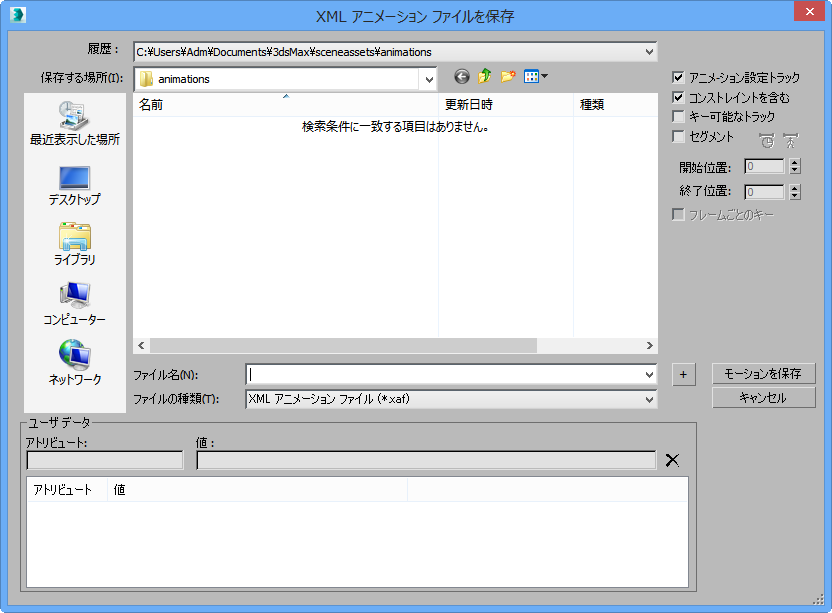Click the 値 value input field
The image size is (832, 613).
[x=426, y=460]
